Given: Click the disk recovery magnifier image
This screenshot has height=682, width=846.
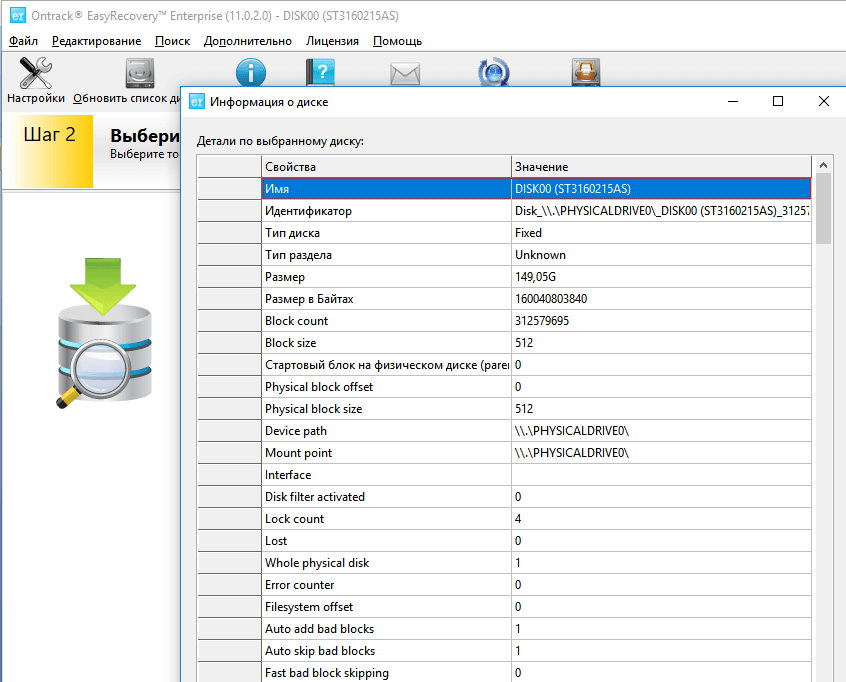Looking at the screenshot, I should 103,331.
